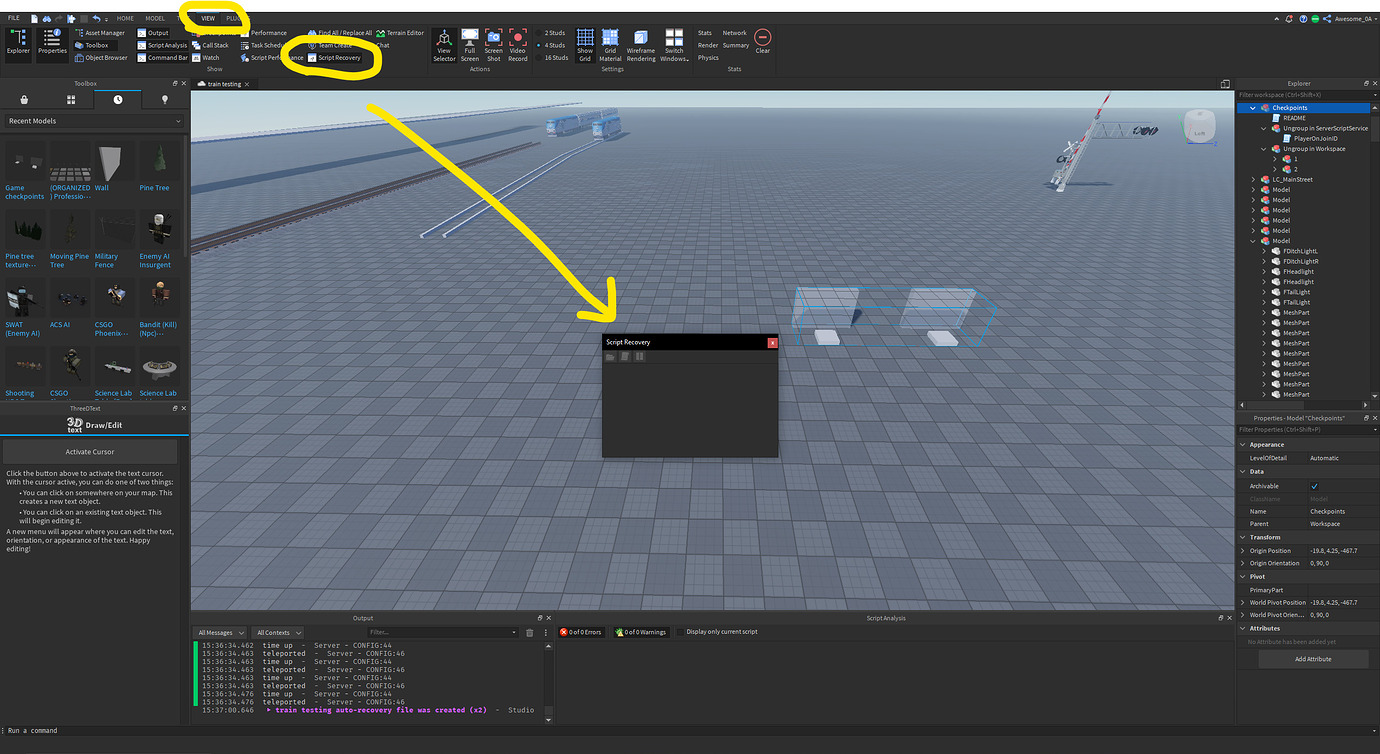Open the All Messages dropdown
1380x754 pixels.
[219, 632]
